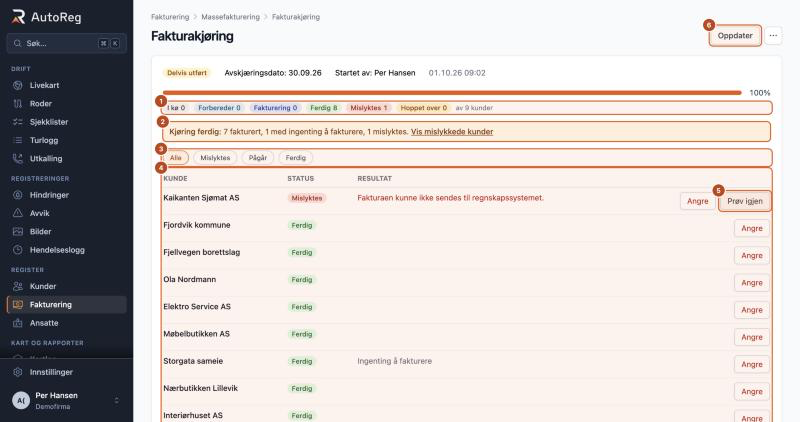Click the Hoppet over 0 counter chip
Screen dimensions: 800x422
point(423,108)
